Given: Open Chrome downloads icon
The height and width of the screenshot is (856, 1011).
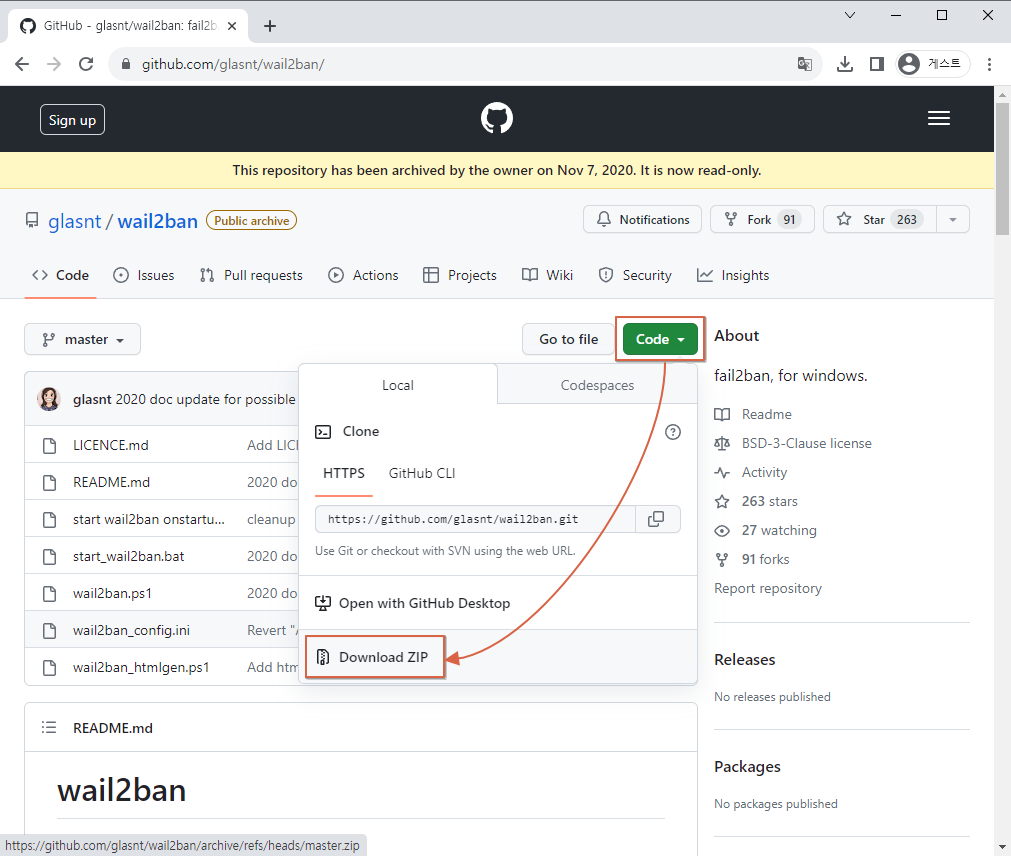Looking at the screenshot, I should (x=844, y=64).
